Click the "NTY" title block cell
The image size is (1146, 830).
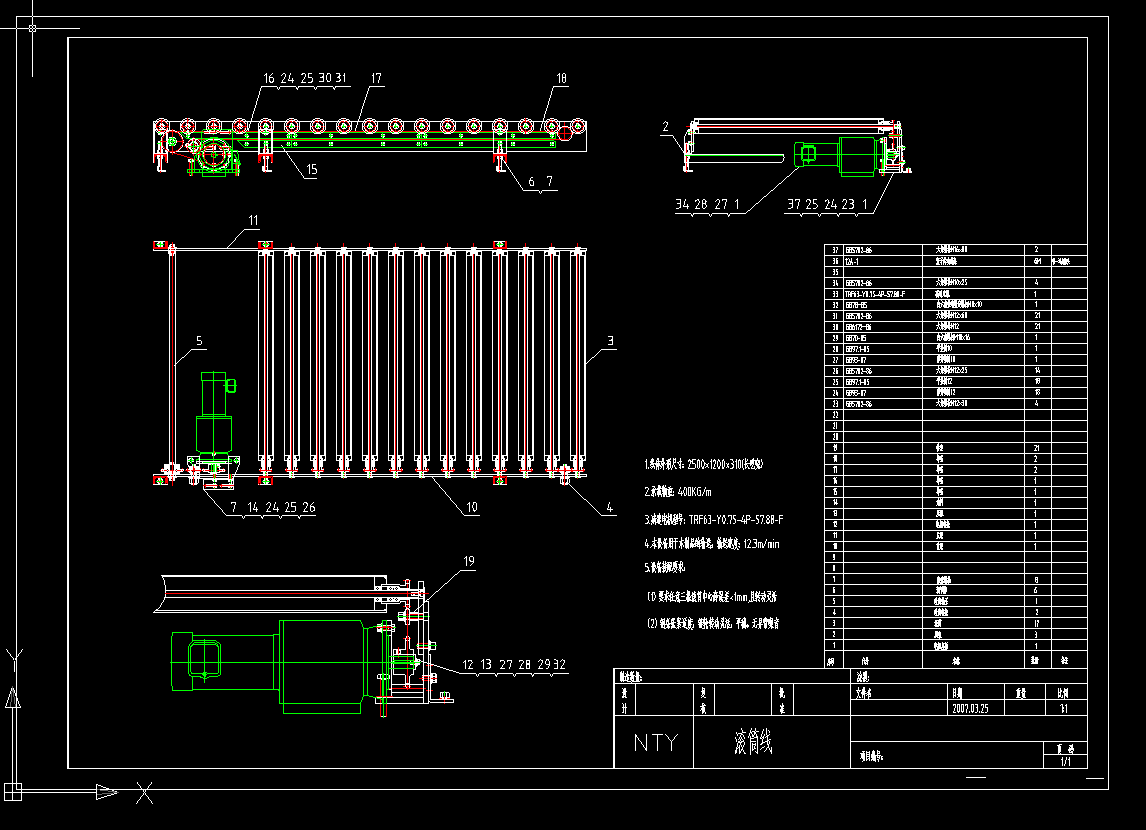click(654, 742)
